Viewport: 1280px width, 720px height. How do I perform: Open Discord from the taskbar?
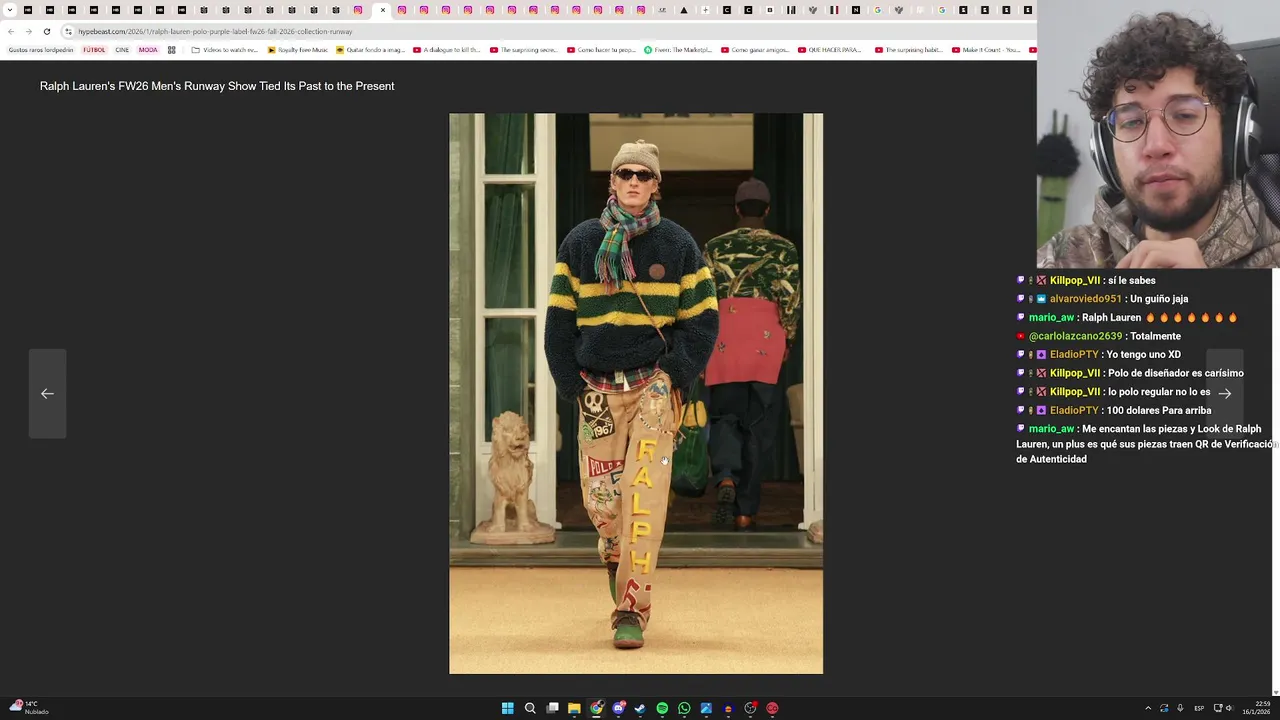click(618, 708)
